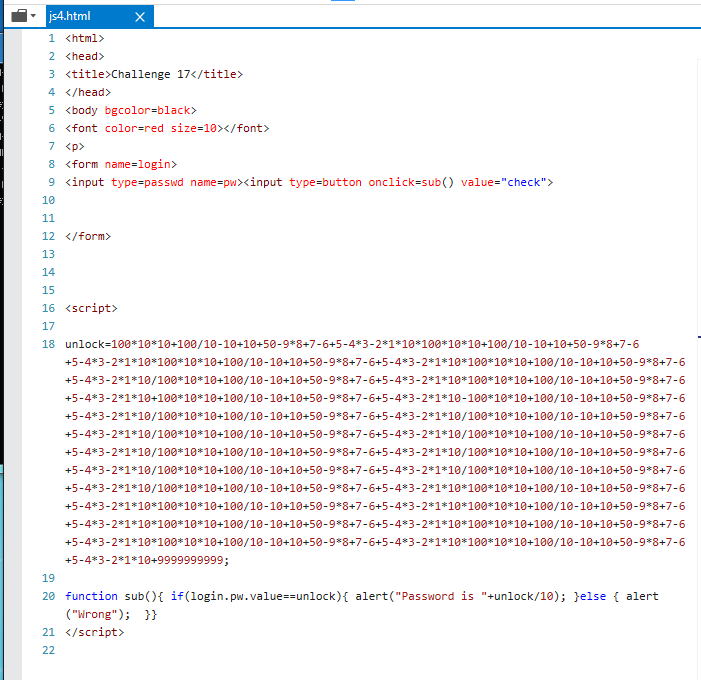Click the unlock= variable name
Screen dimensions: 701x680
pyautogui.click(x=88, y=344)
